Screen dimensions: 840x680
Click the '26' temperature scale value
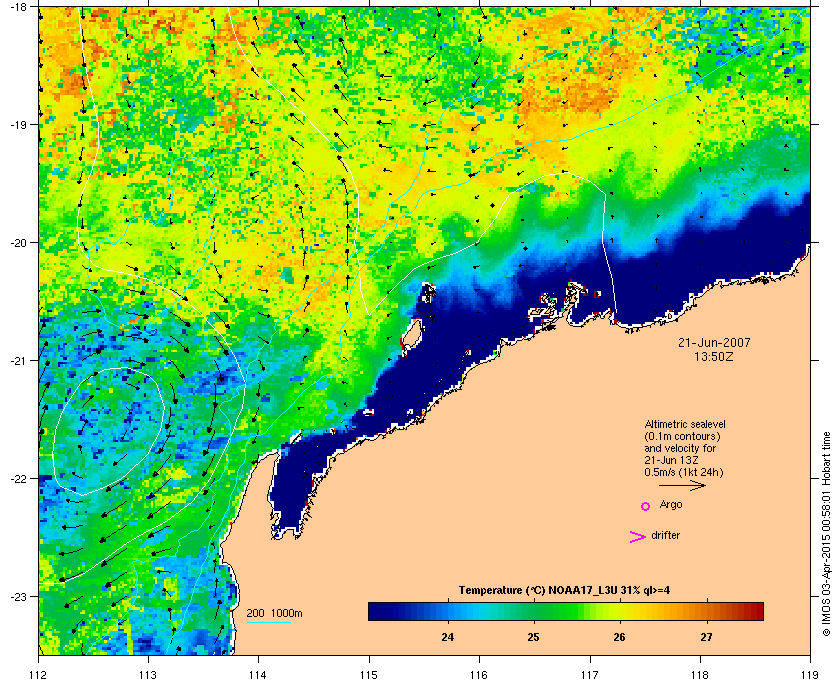coord(619,637)
